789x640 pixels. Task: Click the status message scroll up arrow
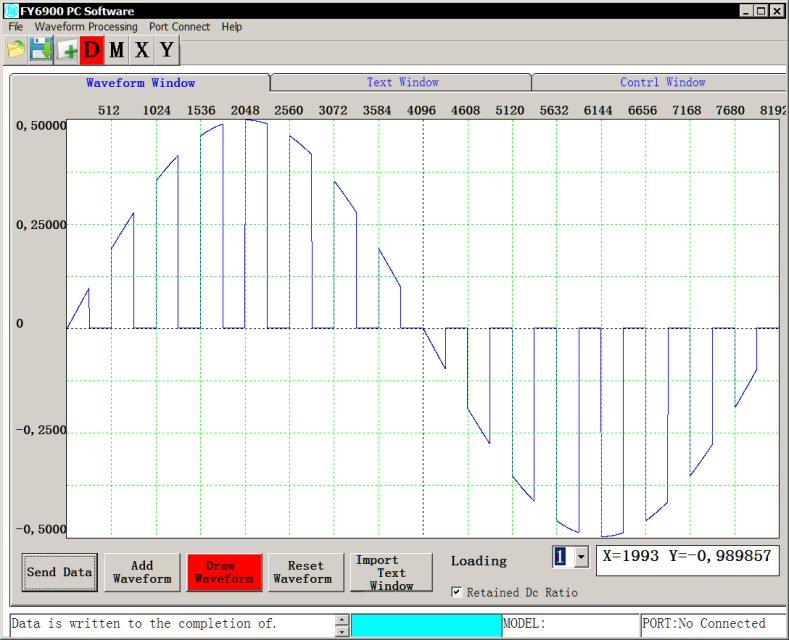click(x=342, y=619)
